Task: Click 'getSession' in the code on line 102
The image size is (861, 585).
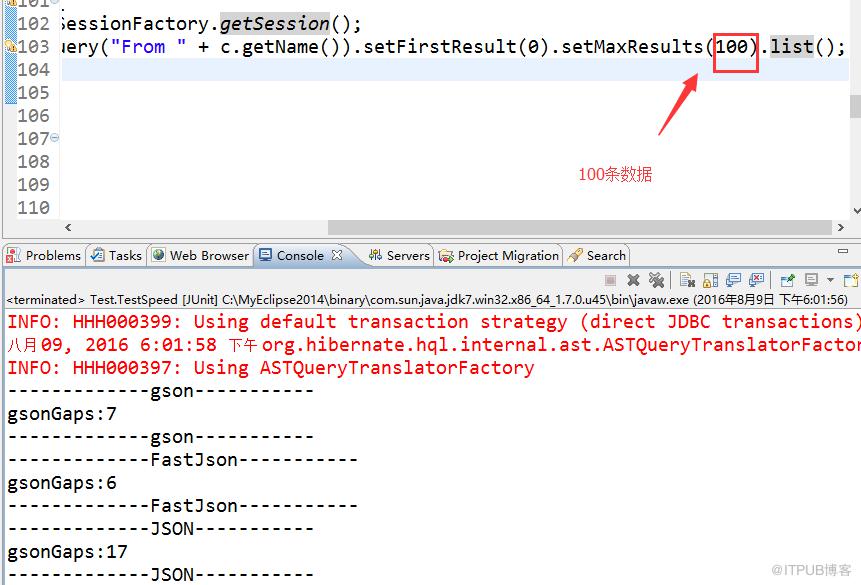Action: (x=275, y=24)
